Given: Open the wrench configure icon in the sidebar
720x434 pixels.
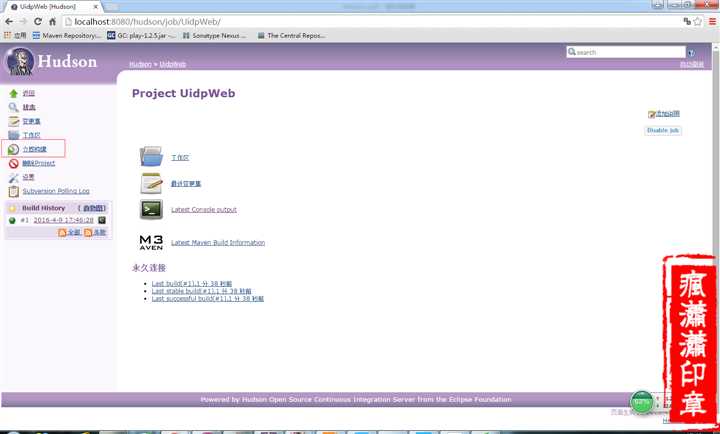Looking at the screenshot, I should point(13,177).
